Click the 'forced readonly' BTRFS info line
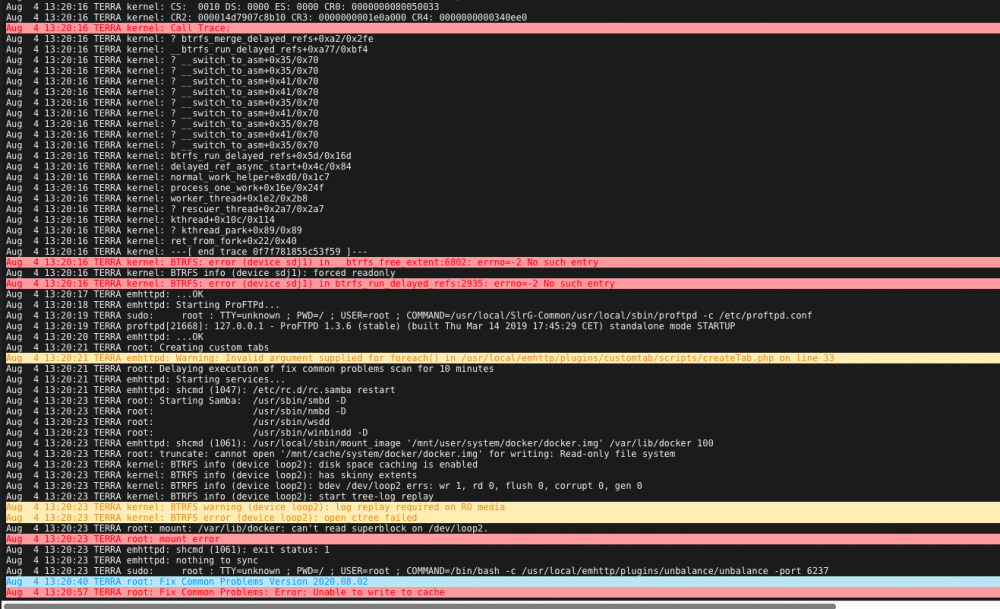Screen dimensions: 1000x609 (x=201, y=273)
